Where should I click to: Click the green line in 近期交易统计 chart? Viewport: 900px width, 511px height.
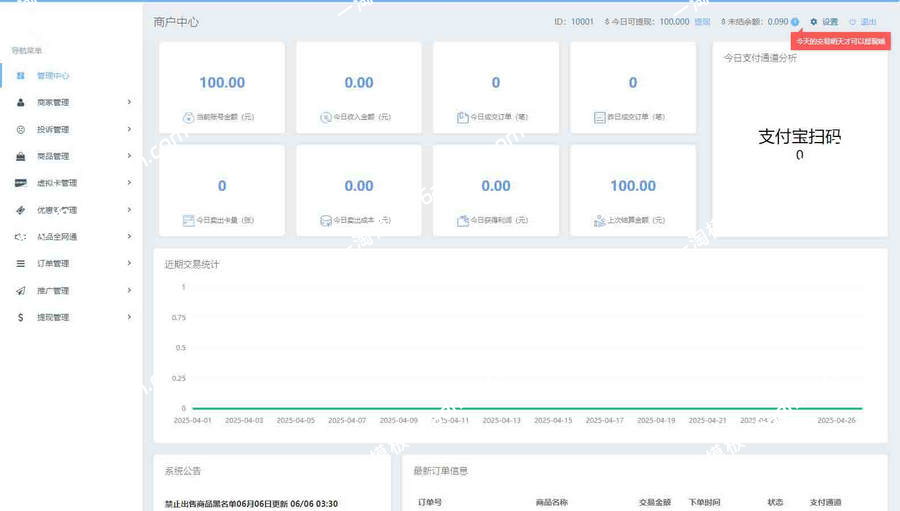(x=527, y=408)
